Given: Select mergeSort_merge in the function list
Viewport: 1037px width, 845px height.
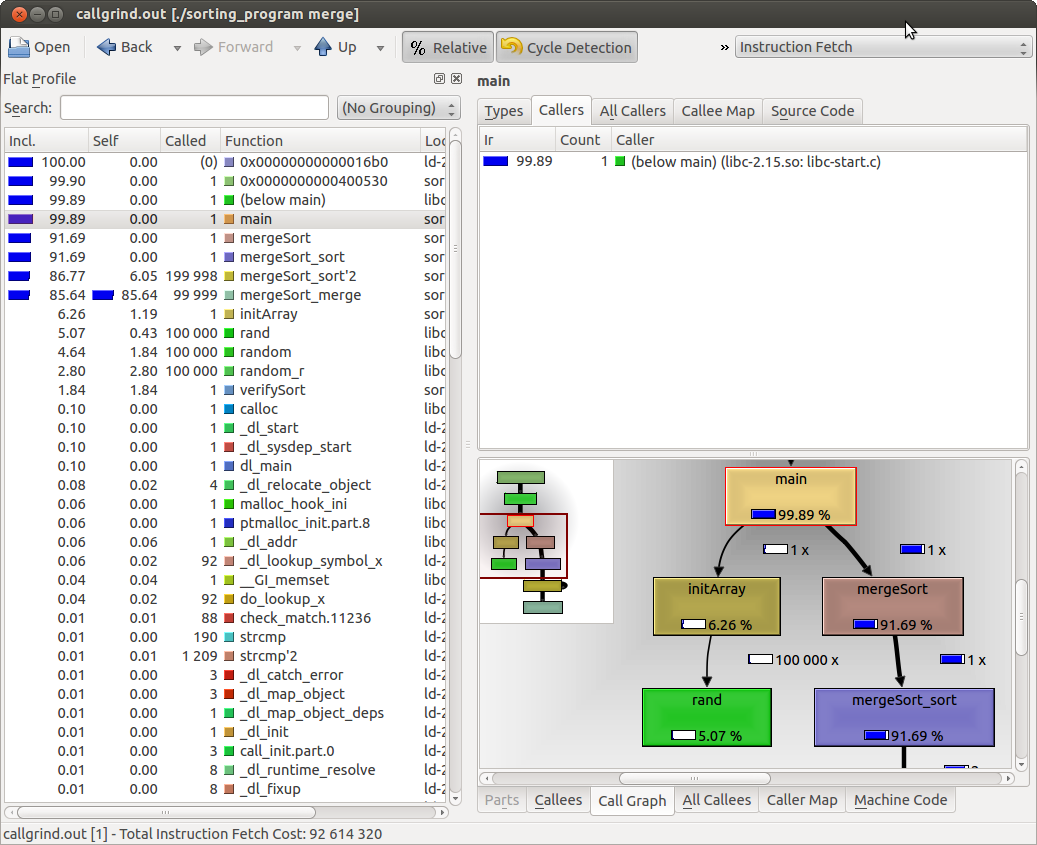Looking at the screenshot, I should [300, 295].
